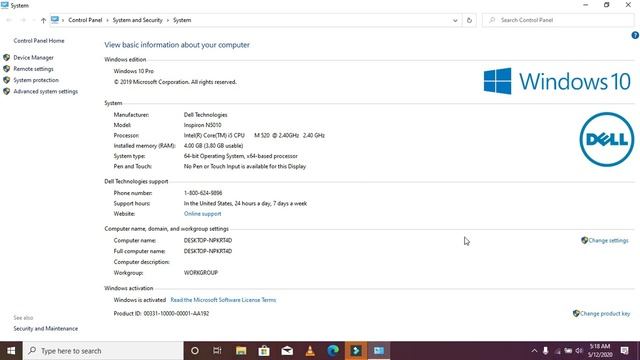Click the battery tray icon
Screen dimensions: 640x360
coord(568,351)
